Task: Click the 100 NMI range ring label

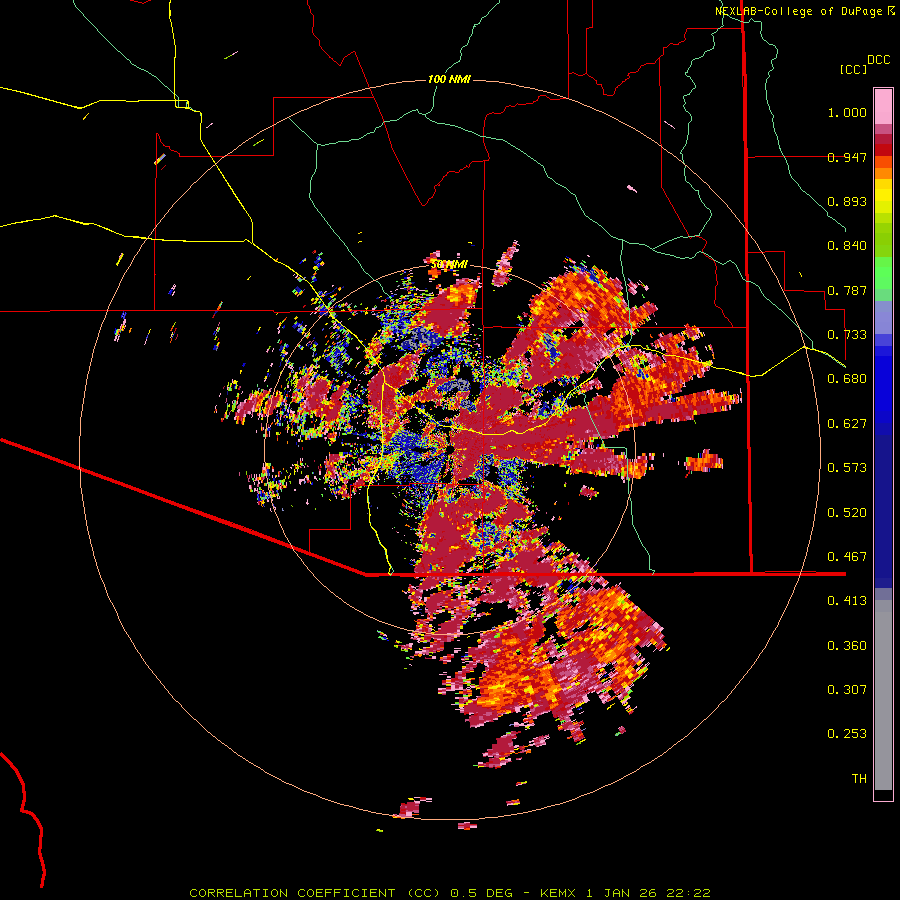Action: [449, 79]
